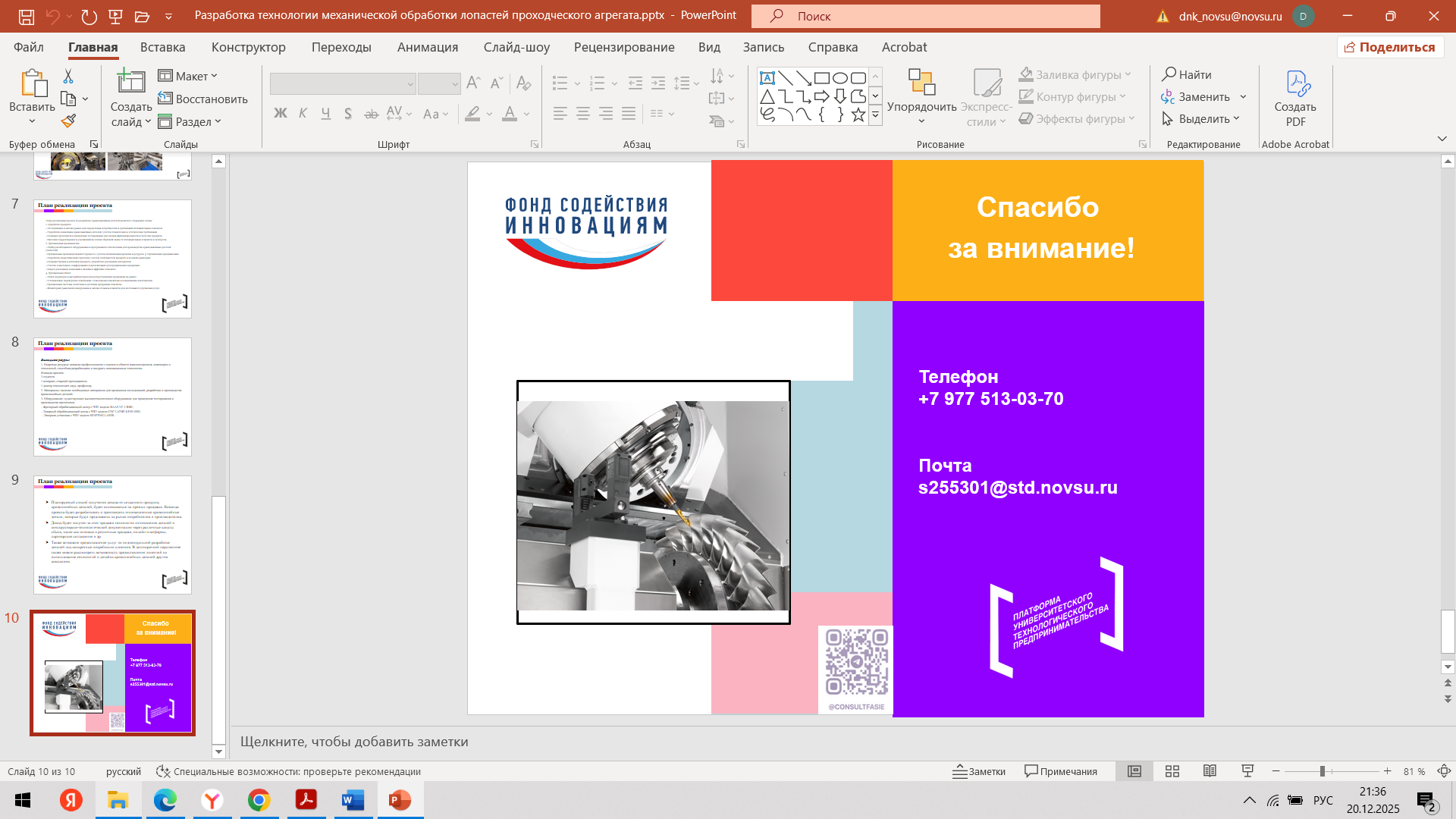This screenshot has width=1456, height=819.
Task: Click Fit slide to window icon
Action: pos(1444,771)
